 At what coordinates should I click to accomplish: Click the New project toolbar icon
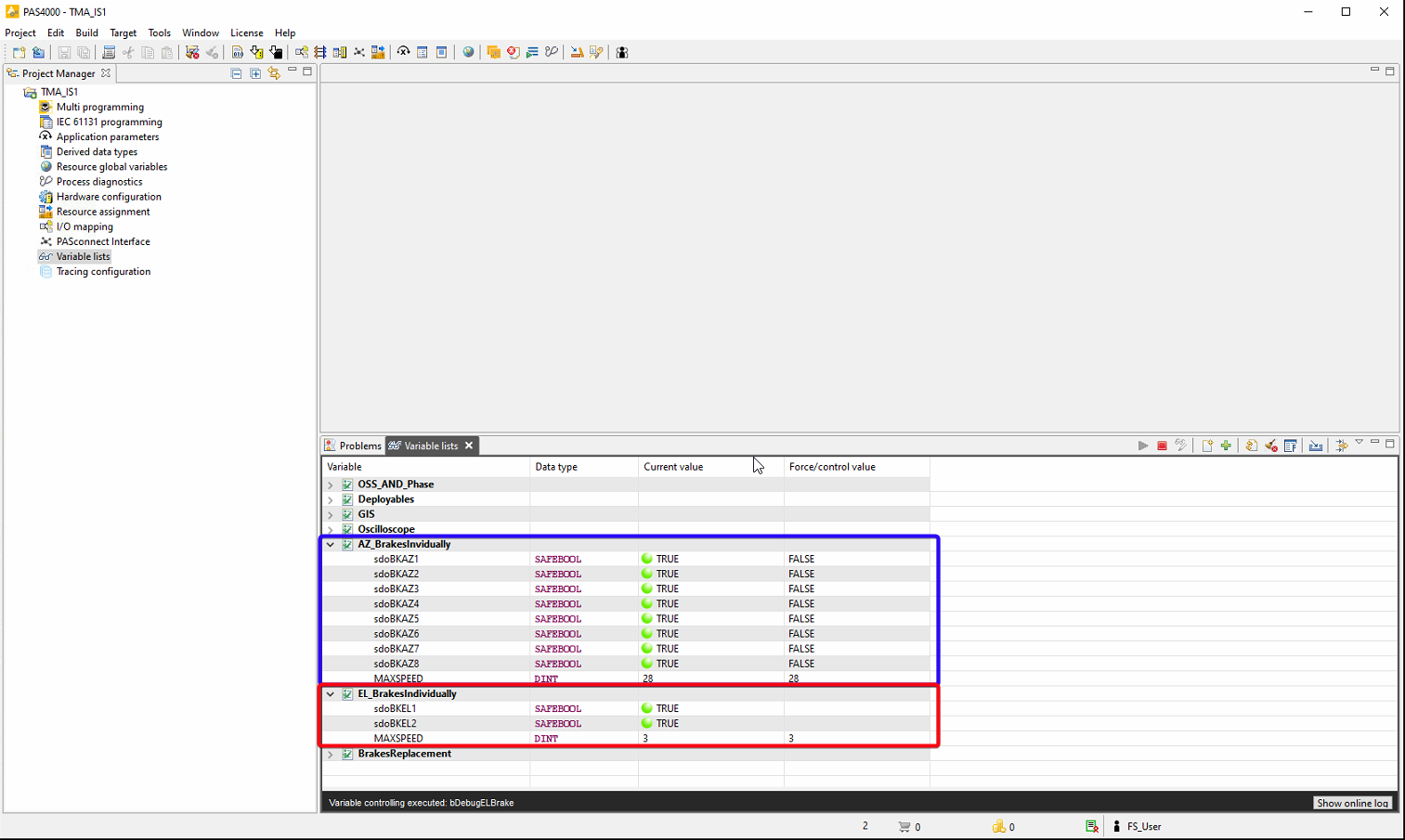pos(19,53)
